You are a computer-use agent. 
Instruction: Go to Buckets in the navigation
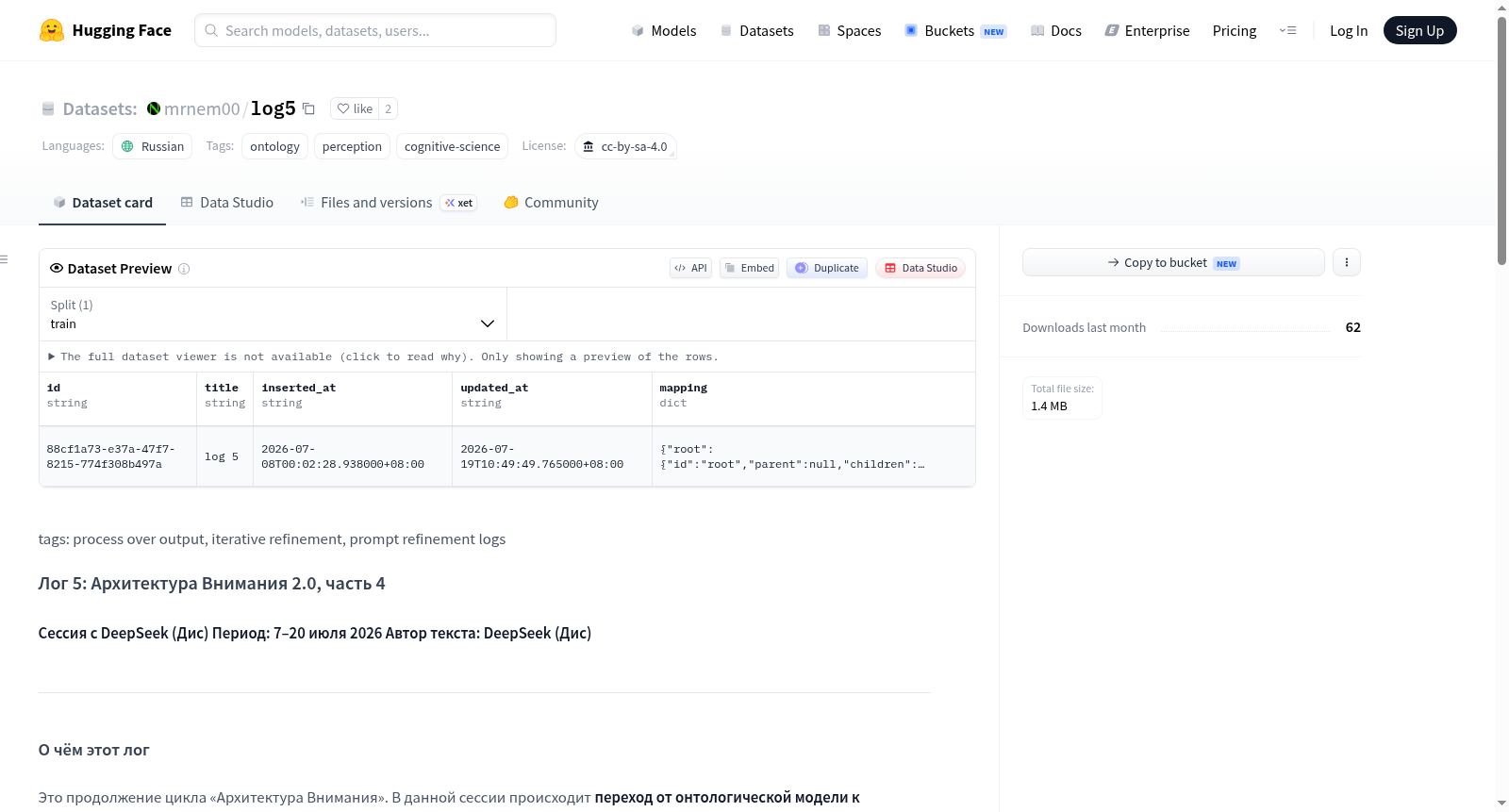955,30
